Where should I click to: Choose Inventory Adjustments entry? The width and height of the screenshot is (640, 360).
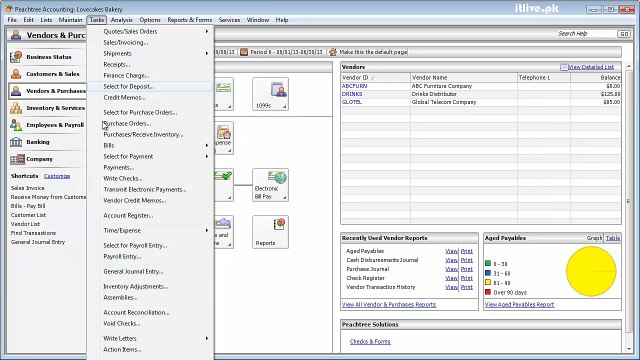pyautogui.click(x=136, y=287)
